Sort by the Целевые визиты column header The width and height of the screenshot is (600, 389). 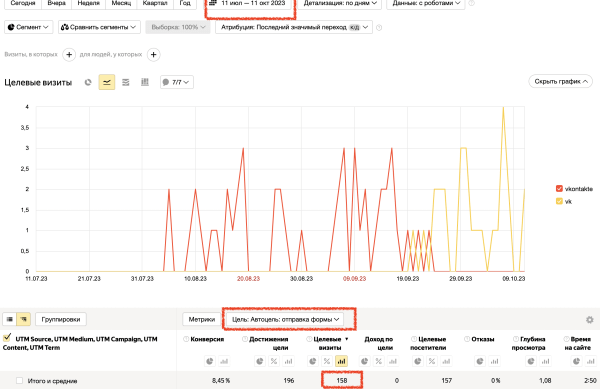[x=327, y=343]
